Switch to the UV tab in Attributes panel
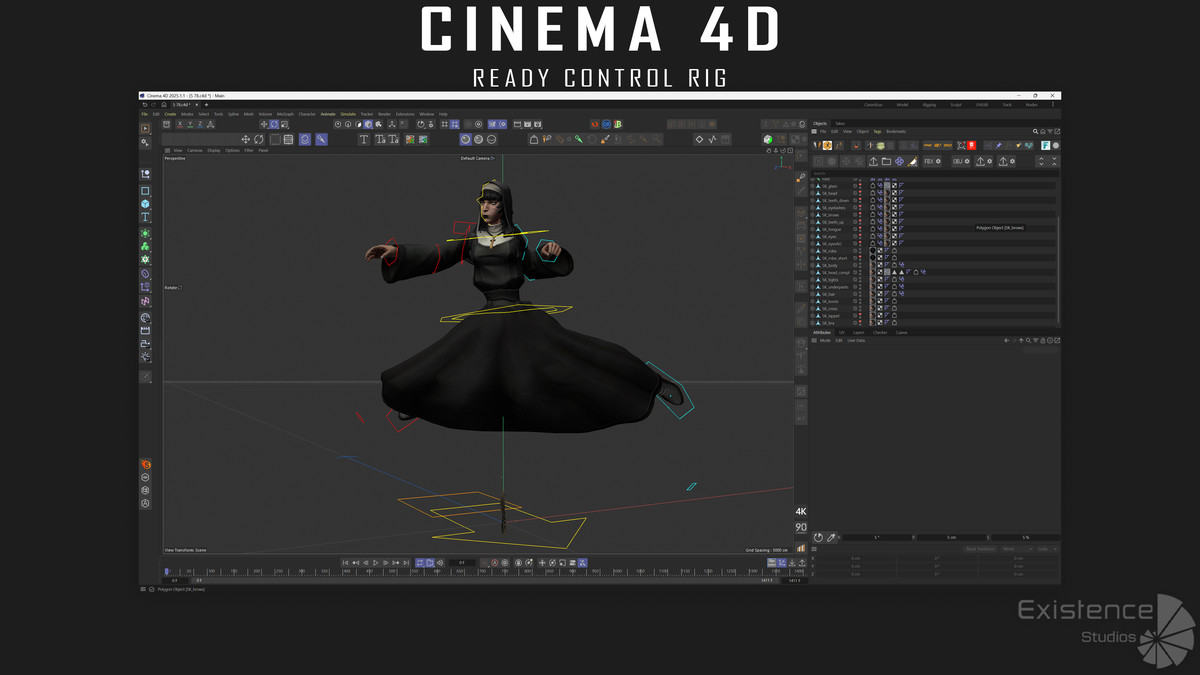1200x675 pixels. point(841,332)
